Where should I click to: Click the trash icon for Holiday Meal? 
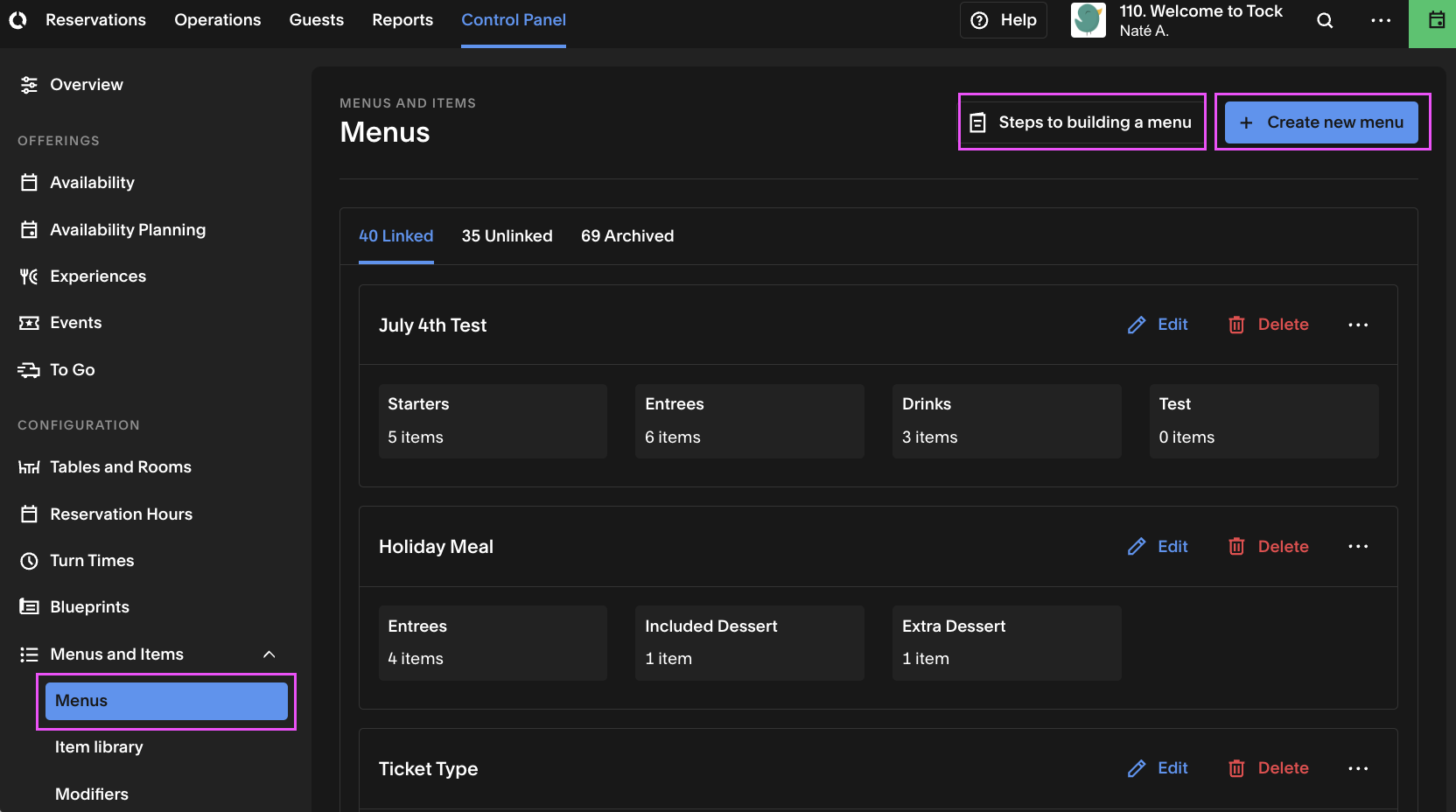tap(1236, 547)
